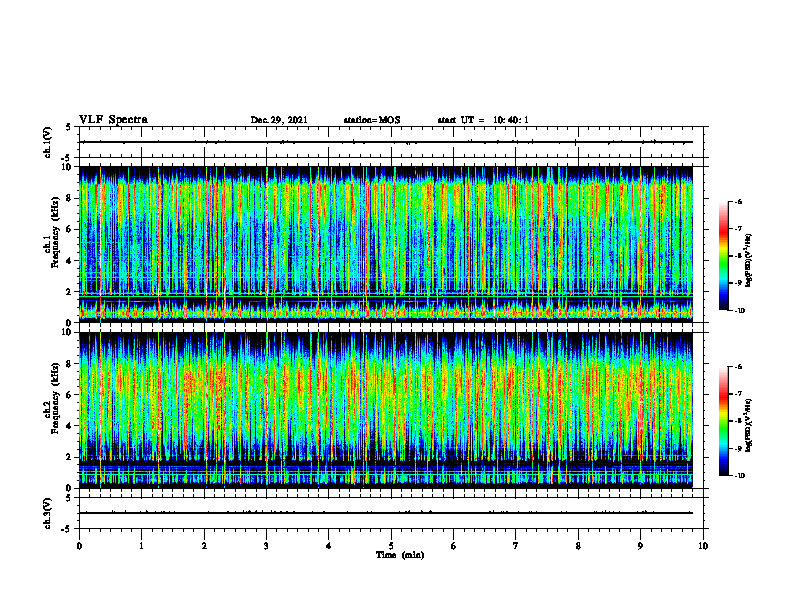Click time axis tick label '0'
Image resolution: width=792 pixels, height=612 pixels.
pos(79,546)
